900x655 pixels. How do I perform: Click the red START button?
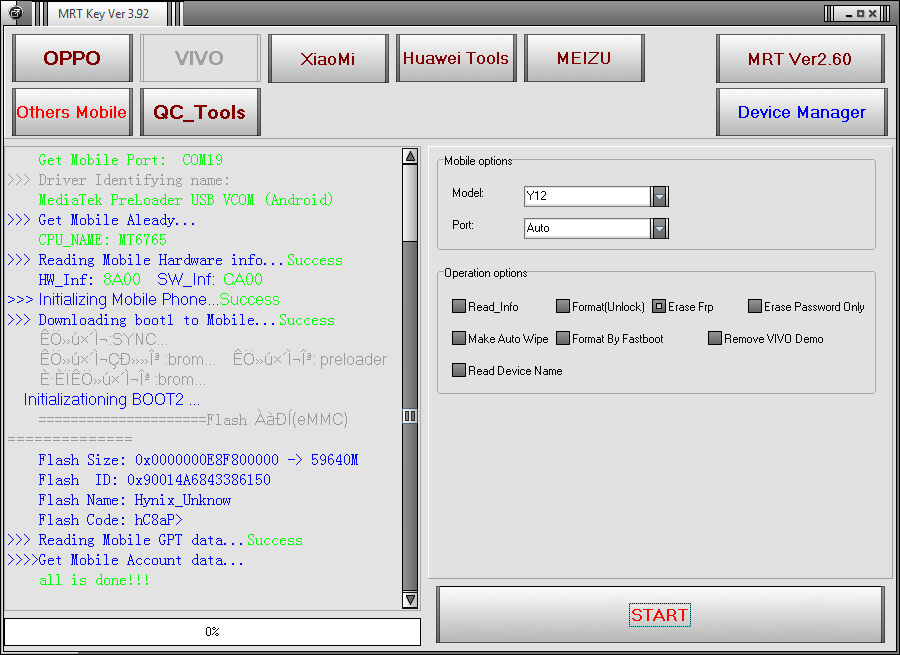pyautogui.click(x=660, y=615)
